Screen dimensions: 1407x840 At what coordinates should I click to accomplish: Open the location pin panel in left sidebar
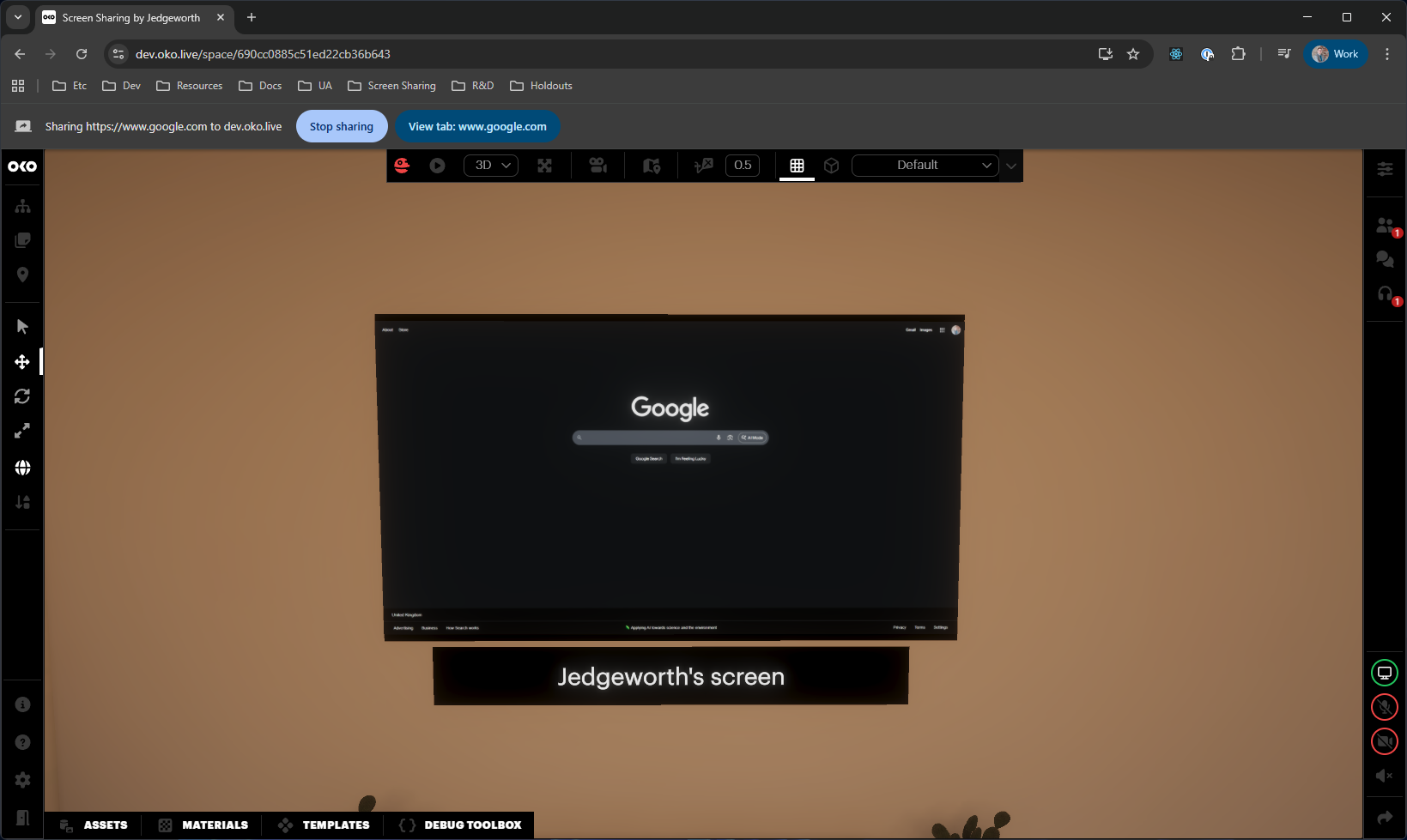tap(22, 275)
